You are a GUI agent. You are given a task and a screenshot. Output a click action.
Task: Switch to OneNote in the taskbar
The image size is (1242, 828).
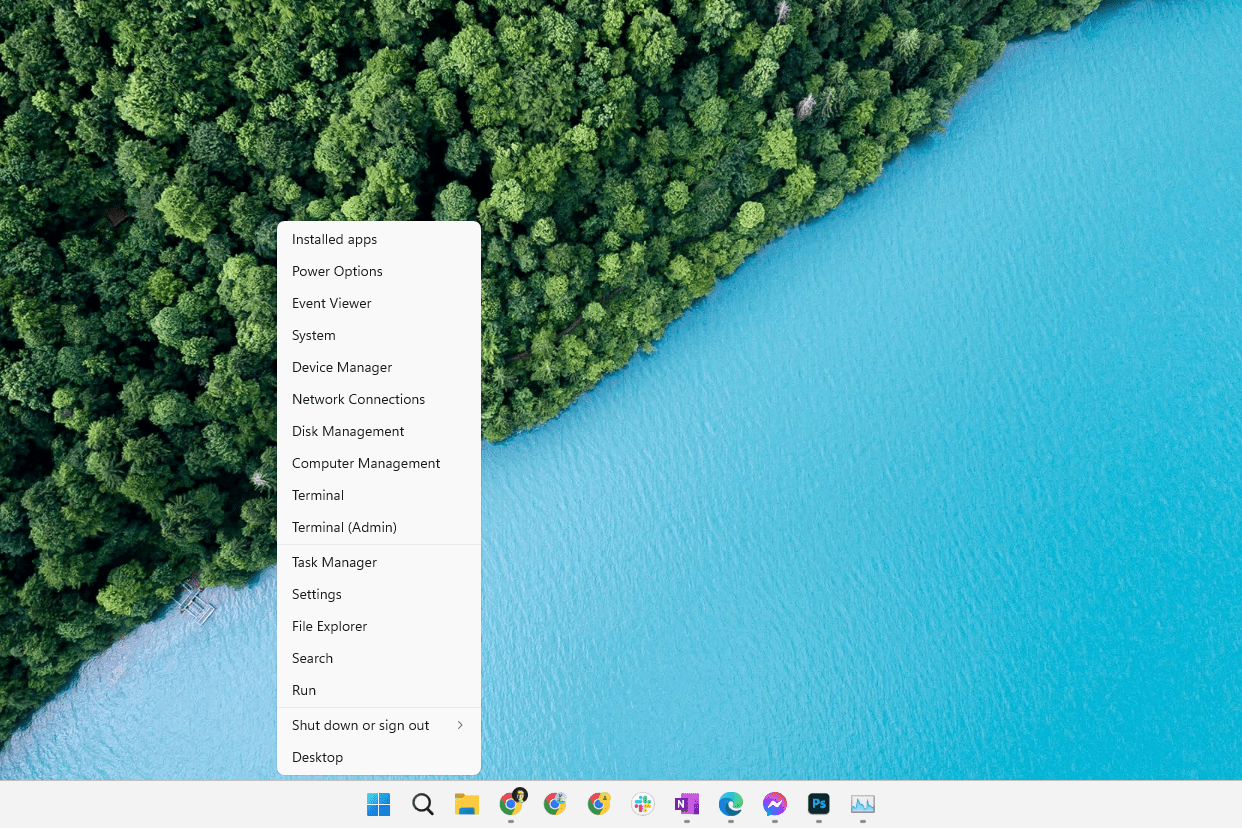687,804
